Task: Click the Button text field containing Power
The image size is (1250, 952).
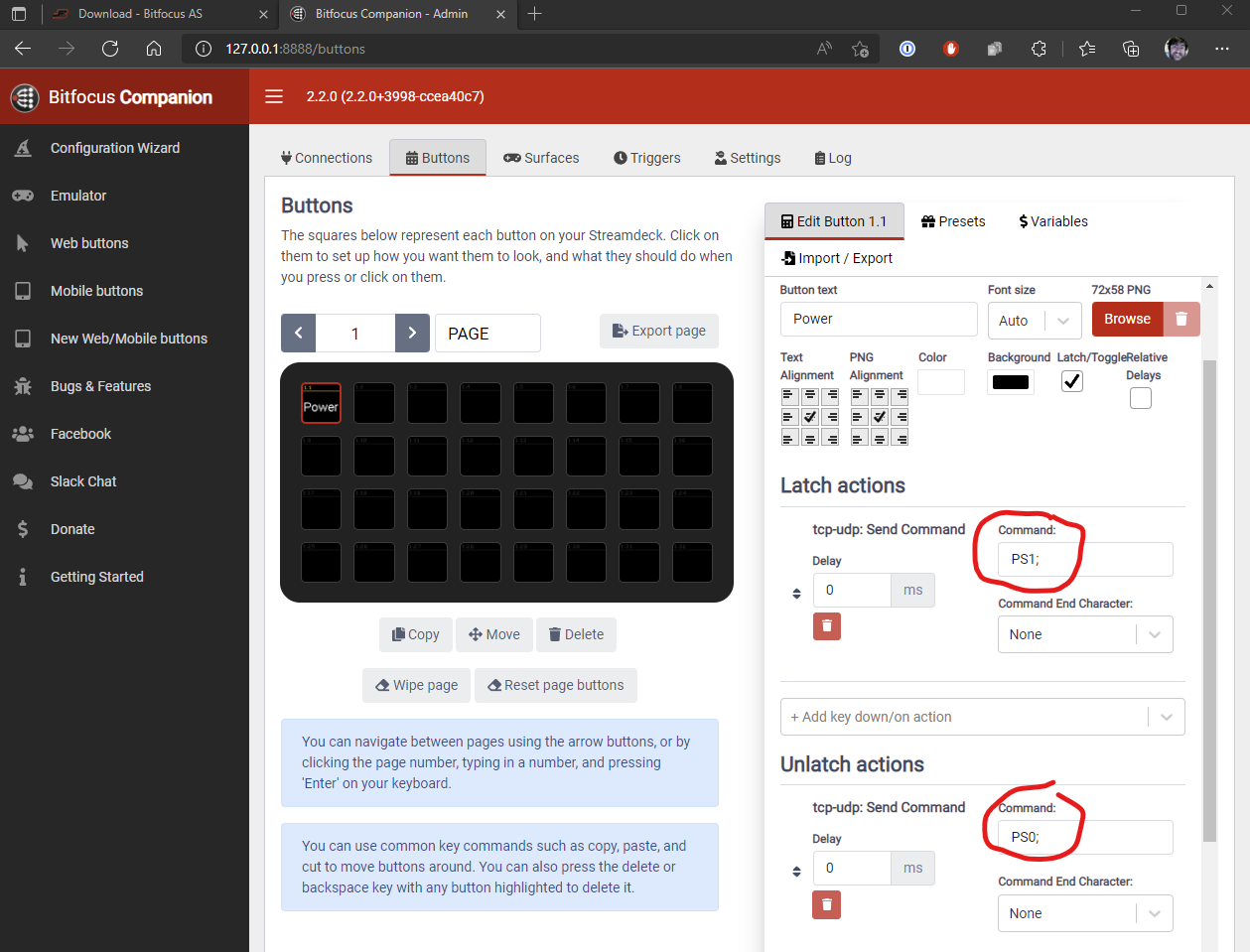Action: [879, 319]
